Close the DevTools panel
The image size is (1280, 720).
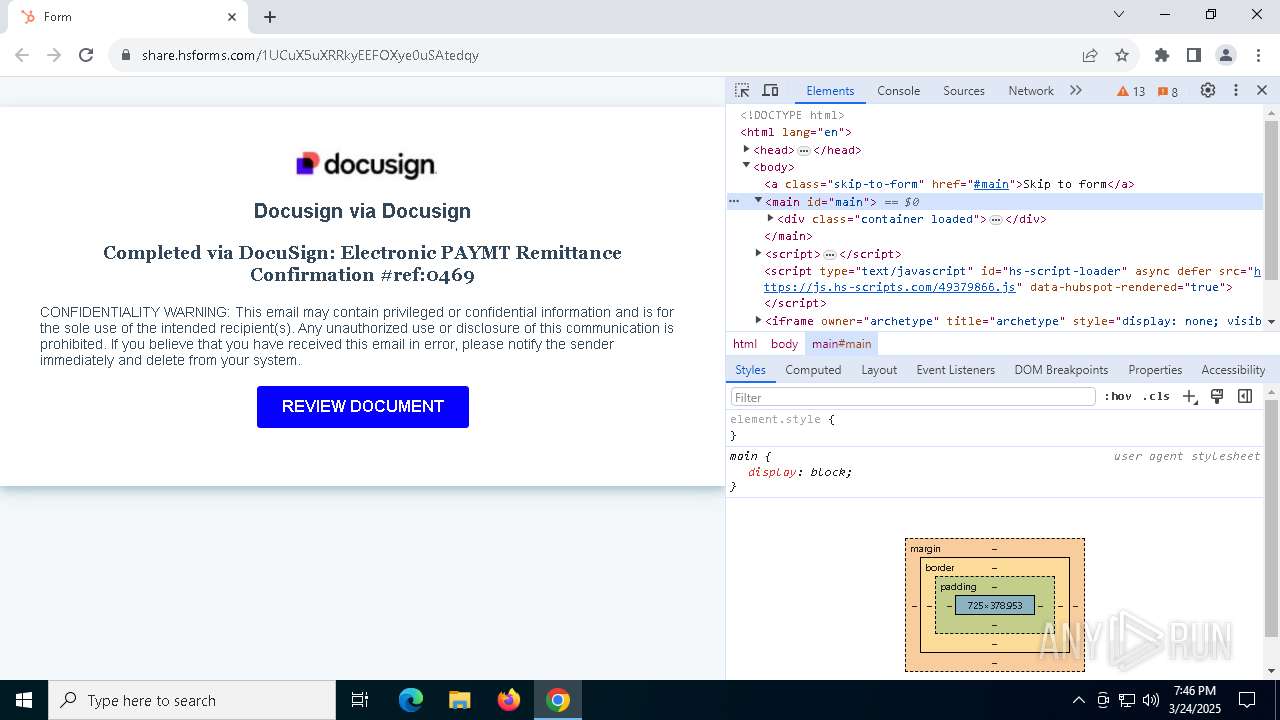[x=1262, y=90]
